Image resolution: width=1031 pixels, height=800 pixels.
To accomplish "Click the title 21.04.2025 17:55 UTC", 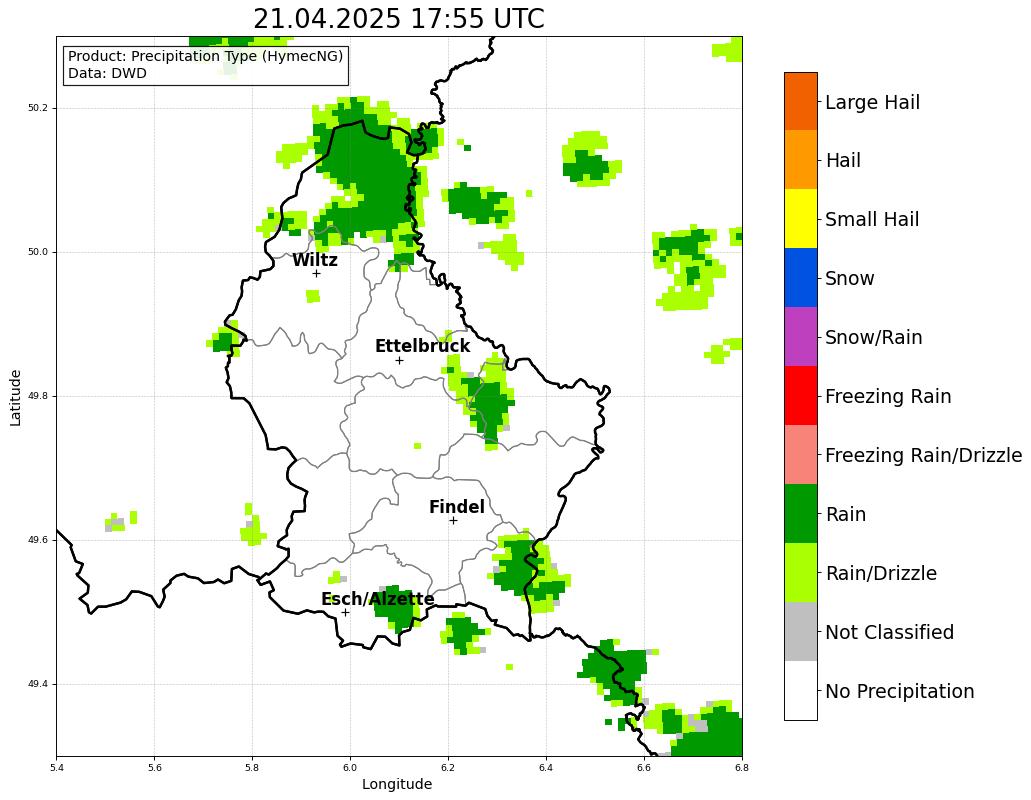I will [399, 19].
